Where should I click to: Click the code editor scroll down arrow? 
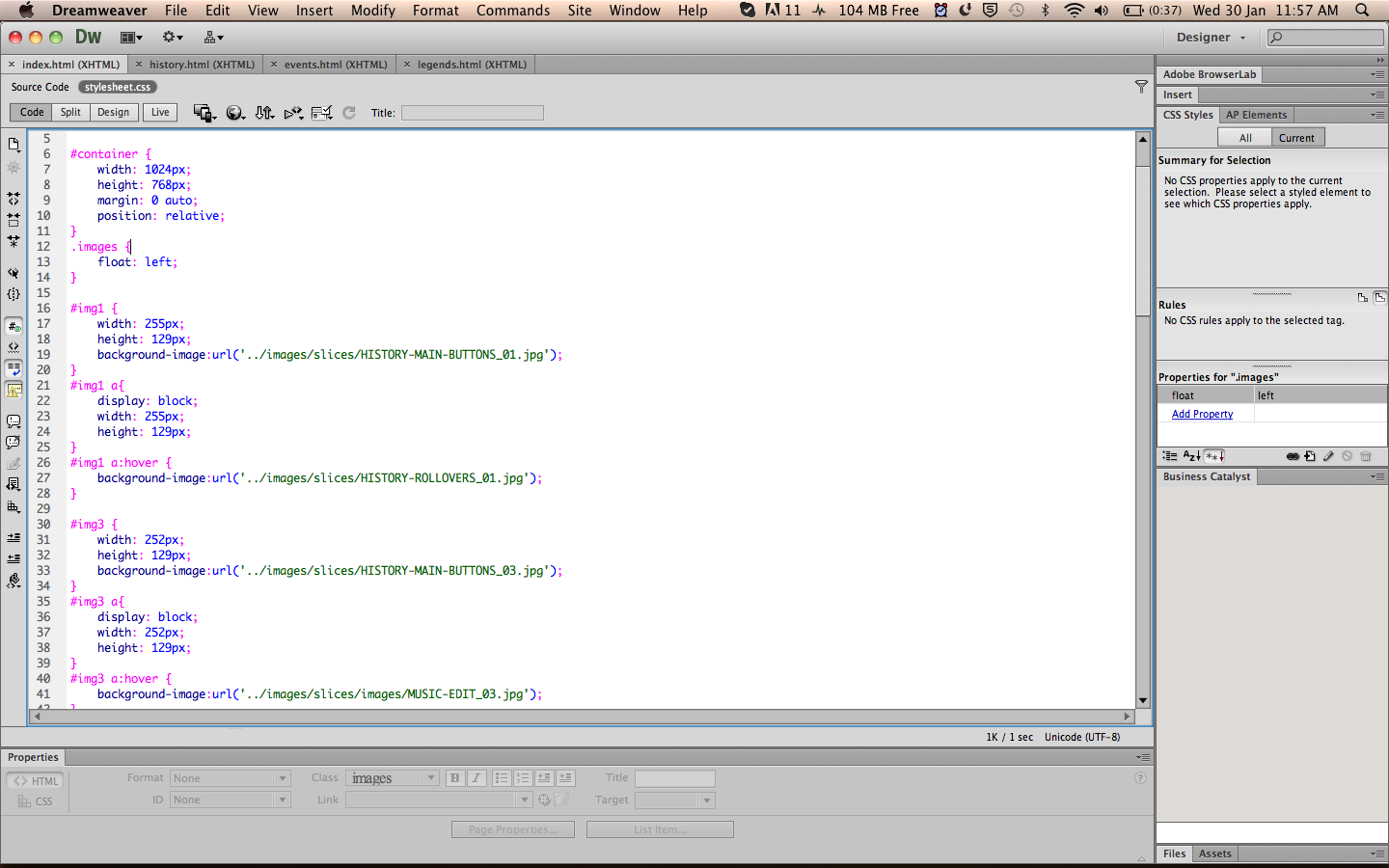pos(1143,701)
